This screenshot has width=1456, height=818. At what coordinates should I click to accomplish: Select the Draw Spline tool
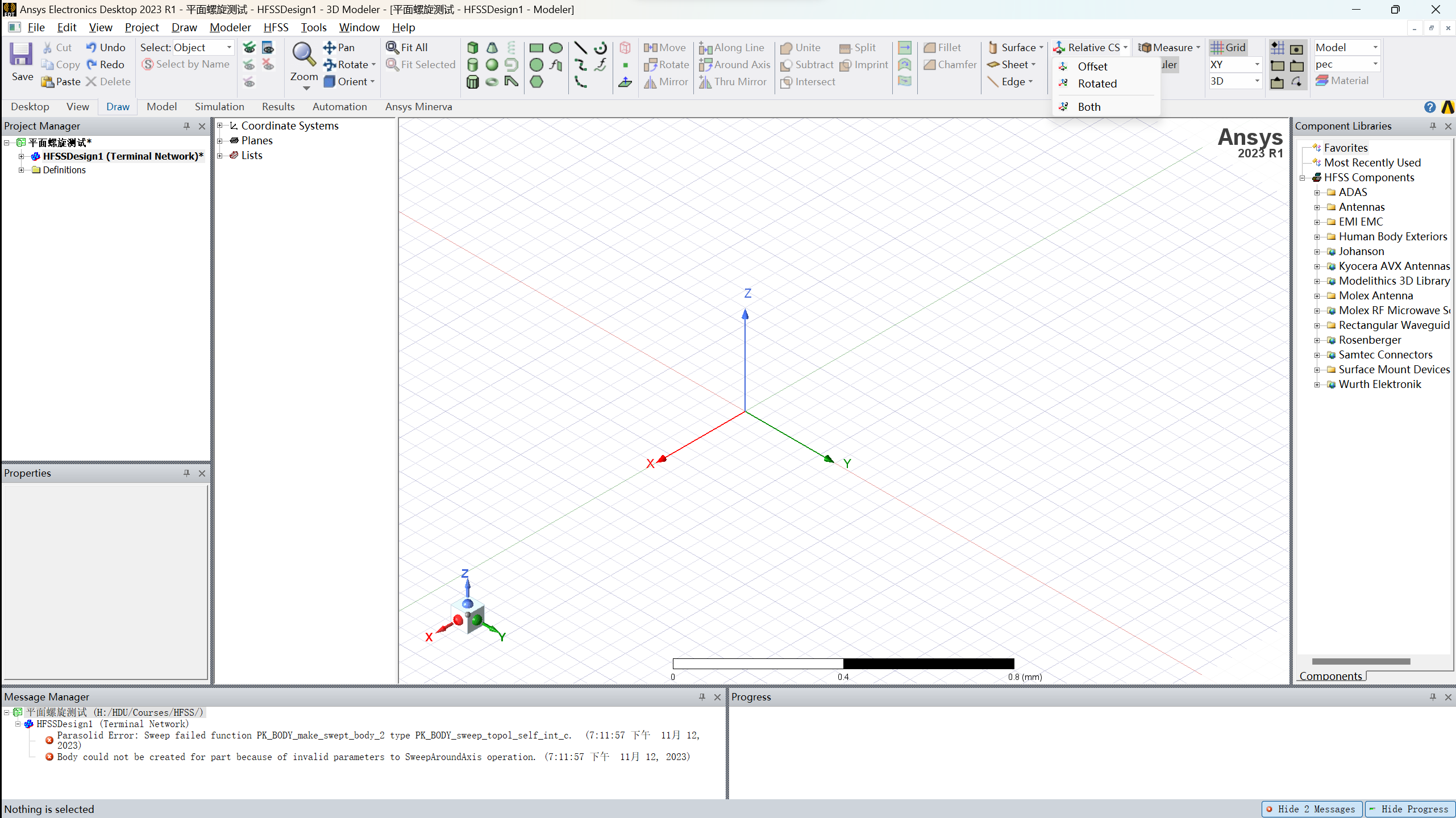[580, 65]
